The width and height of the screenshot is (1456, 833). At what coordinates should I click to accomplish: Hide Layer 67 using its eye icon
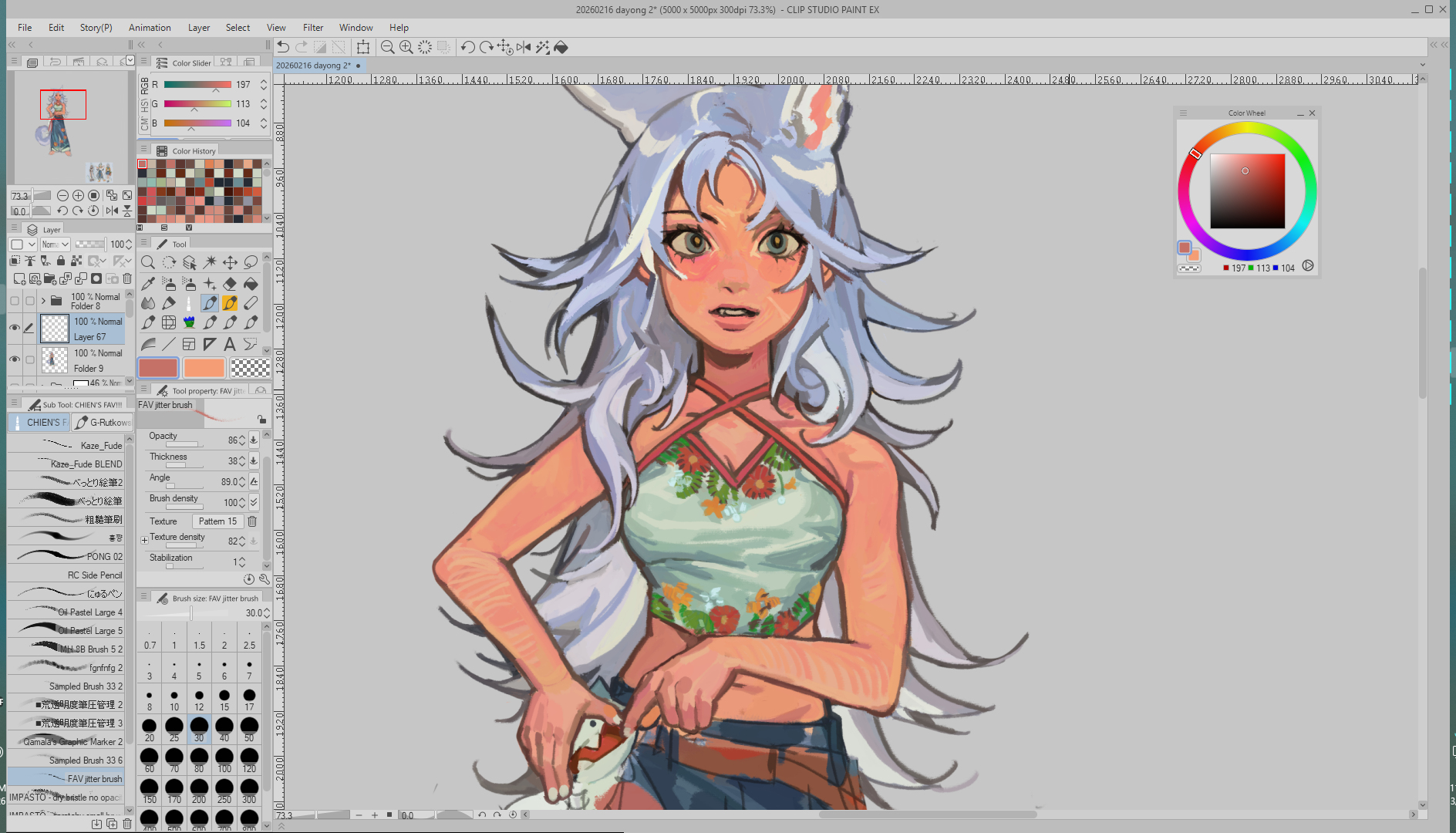point(15,328)
